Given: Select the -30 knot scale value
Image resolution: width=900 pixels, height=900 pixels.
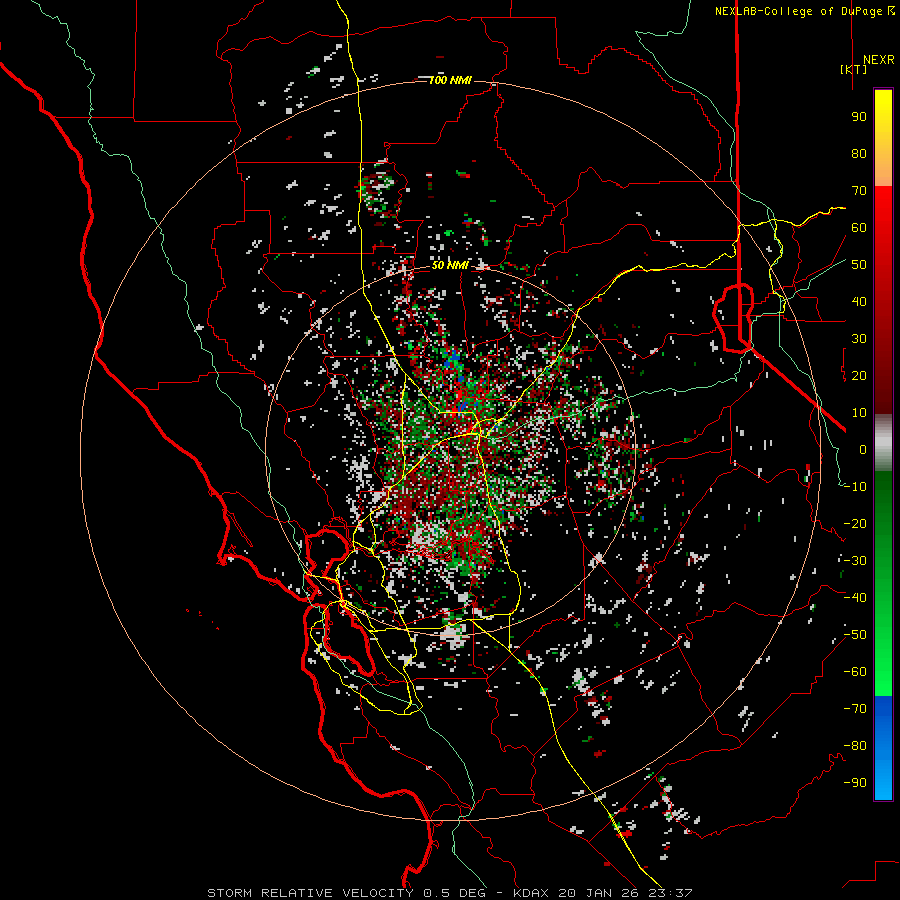Looking at the screenshot, I should (855, 561).
